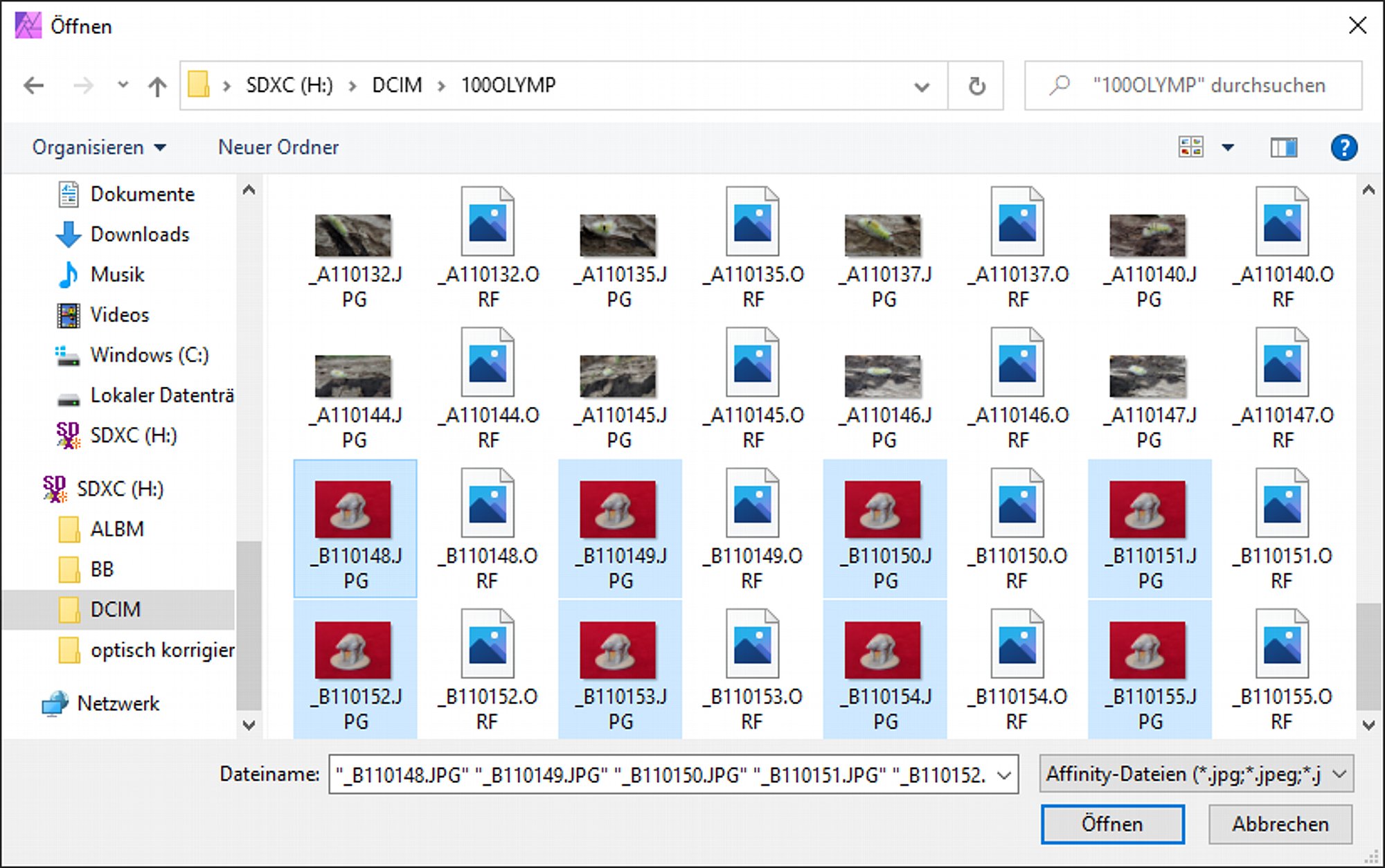Change view layout icon
1385x868 pixels.
(1190, 147)
